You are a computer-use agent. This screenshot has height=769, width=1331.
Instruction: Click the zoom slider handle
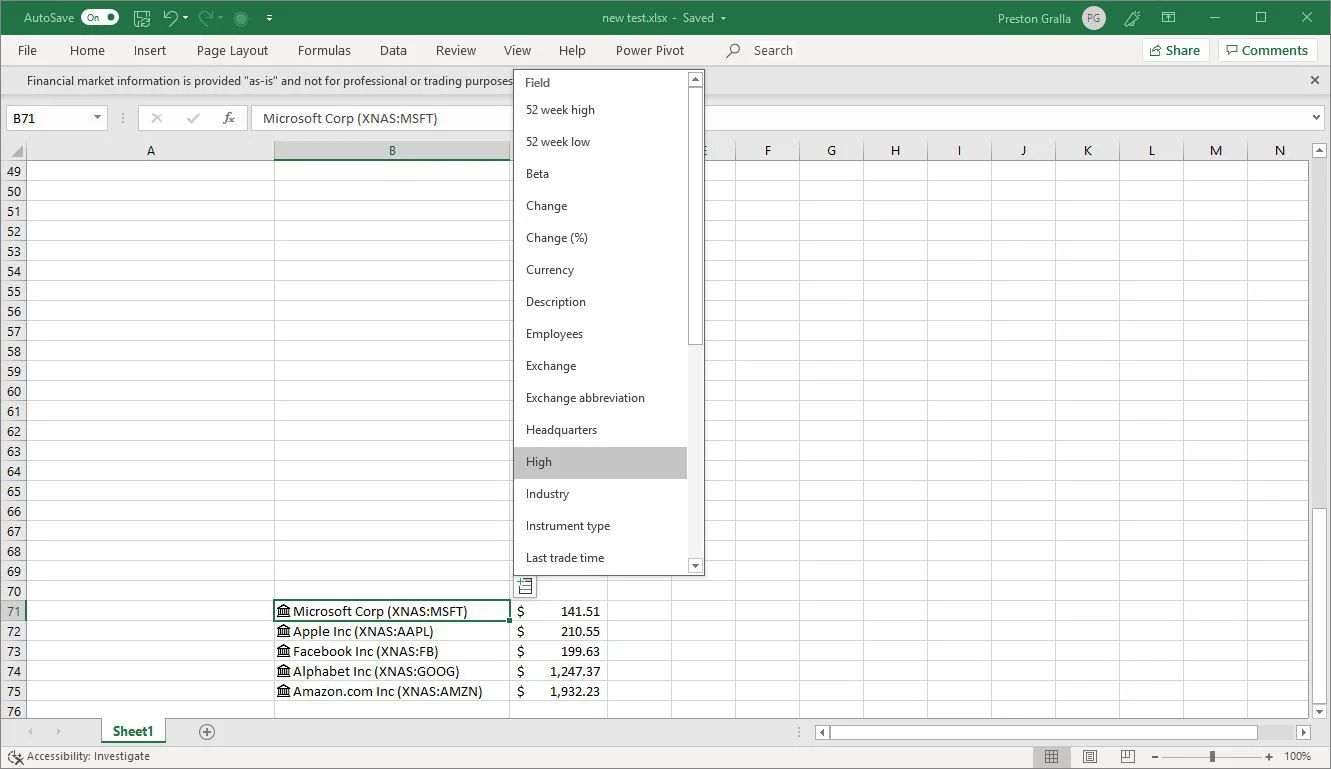pos(1212,757)
